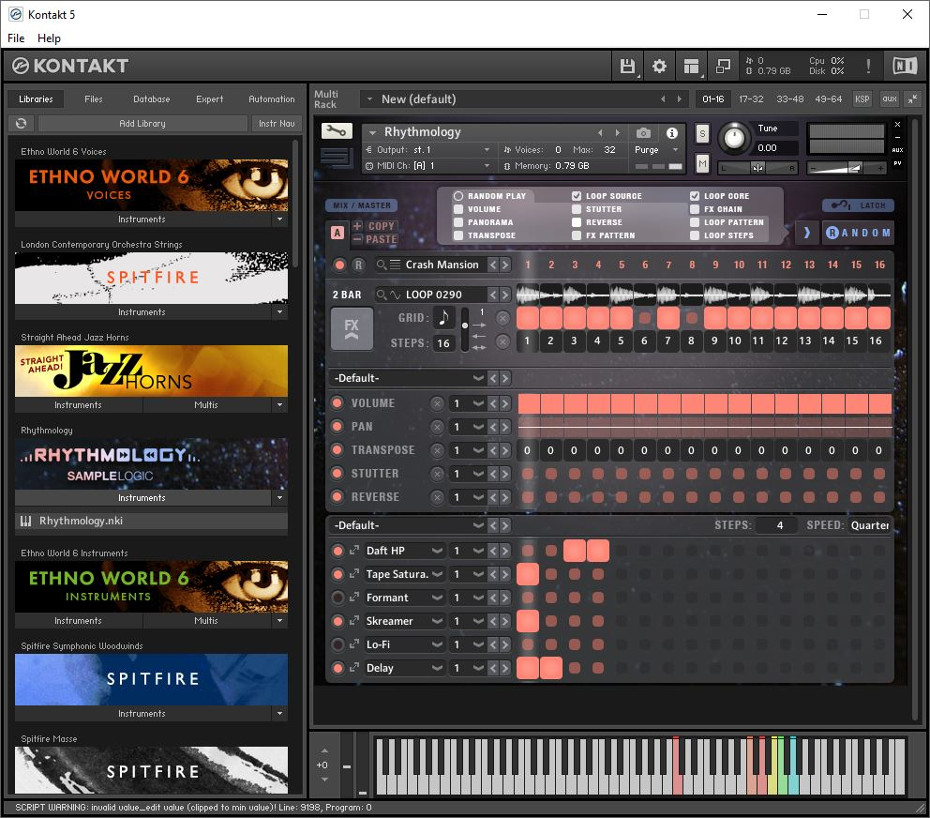Image resolution: width=930 pixels, height=818 pixels.
Task: Refresh the library list icon
Action: [x=21, y=123]
